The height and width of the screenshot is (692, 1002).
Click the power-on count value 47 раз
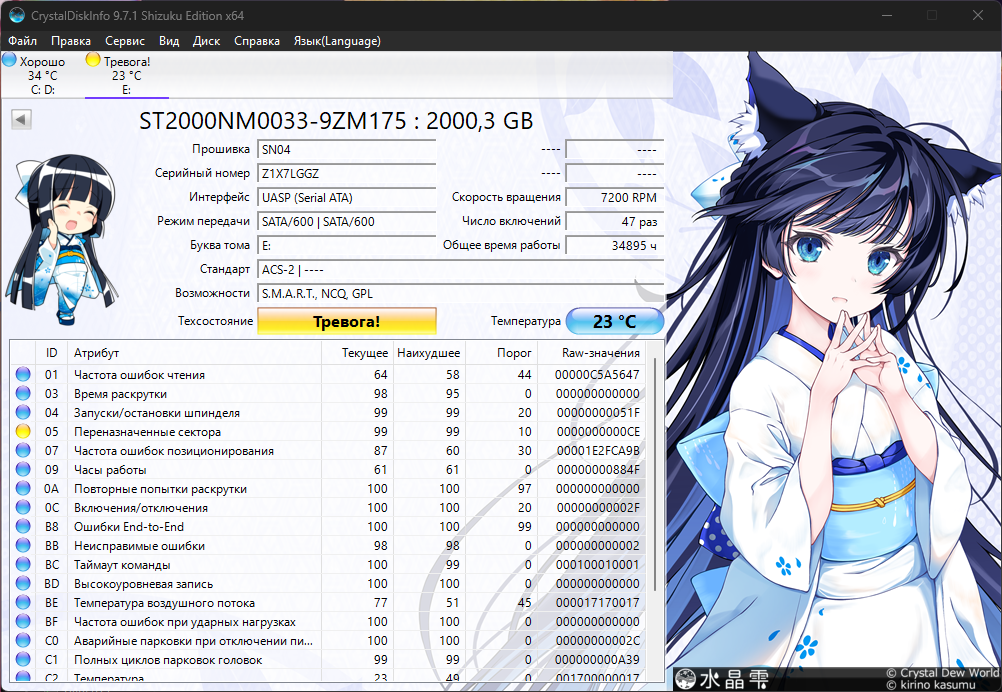tap(615, 222)
